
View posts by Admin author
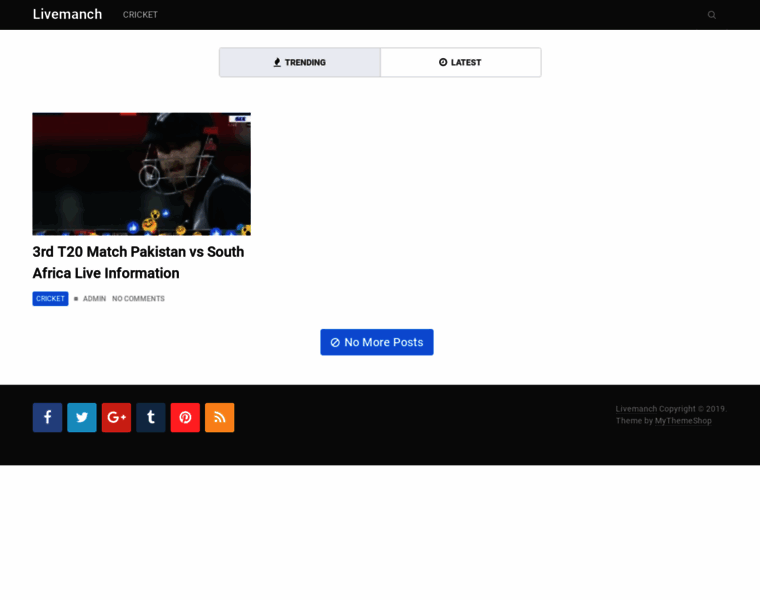tap(94, 298)
